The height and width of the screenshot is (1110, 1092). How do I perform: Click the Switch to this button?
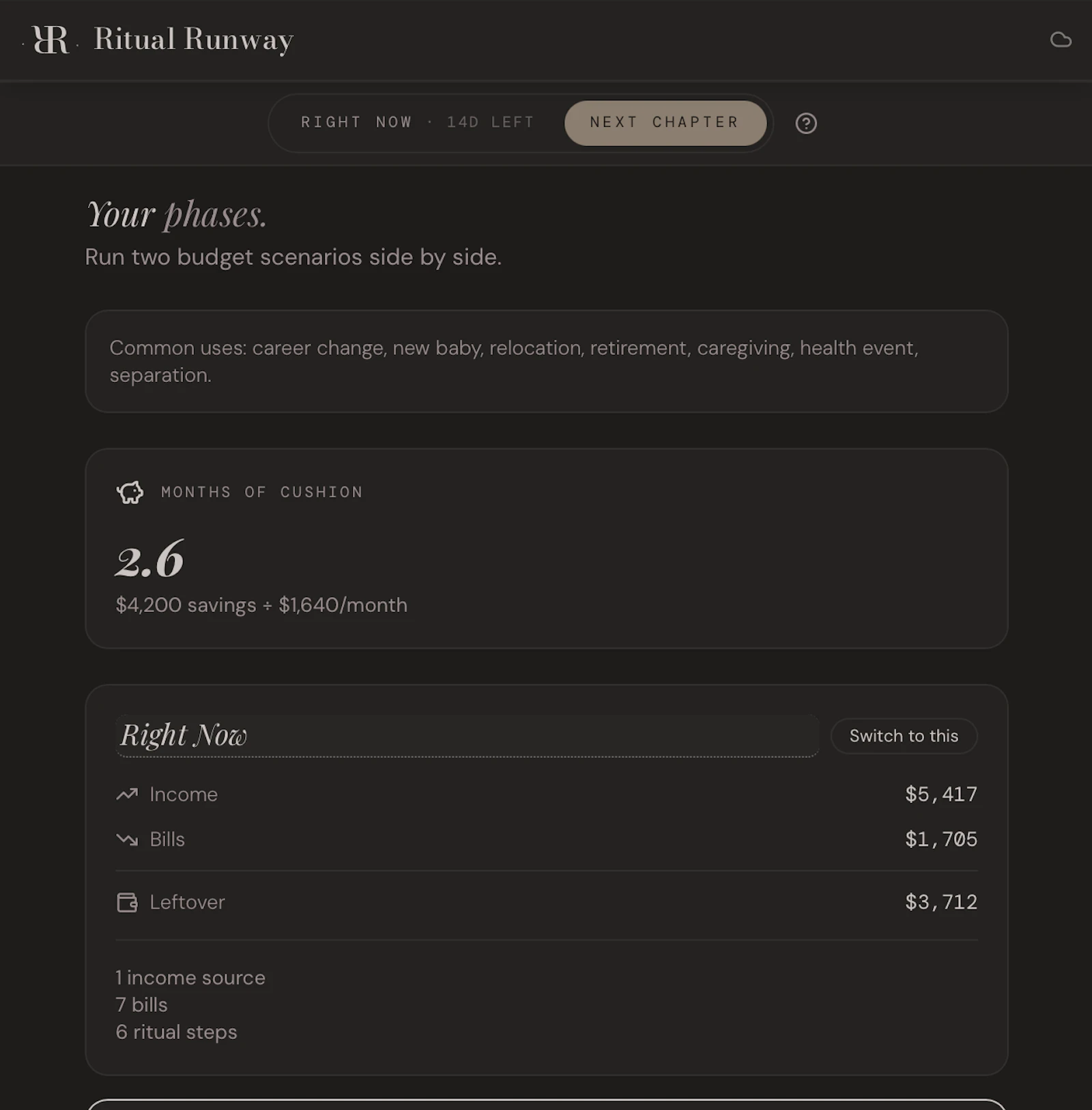(904, 736)
